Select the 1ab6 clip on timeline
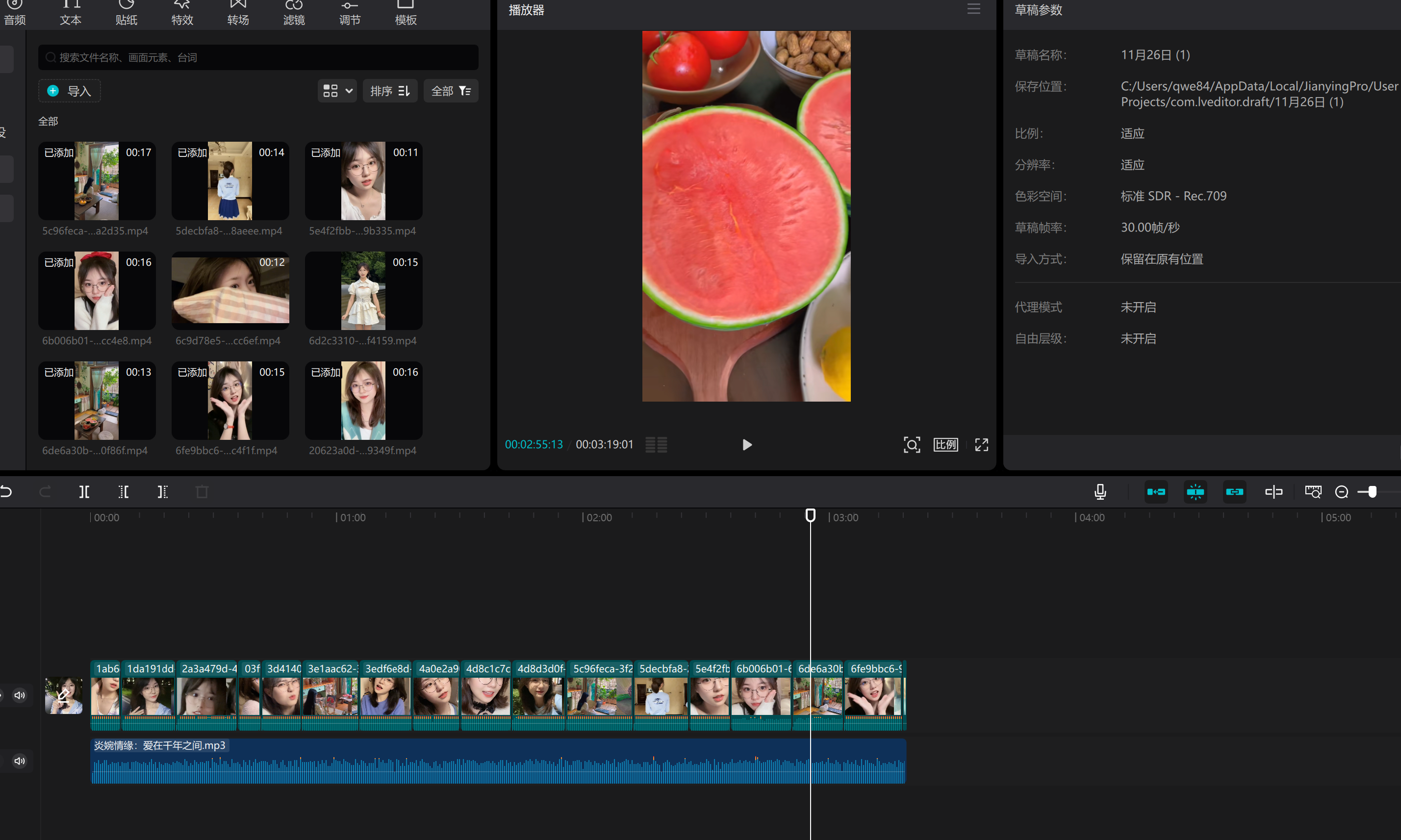This screenshot has width=1401, height=840. [106, 696]
